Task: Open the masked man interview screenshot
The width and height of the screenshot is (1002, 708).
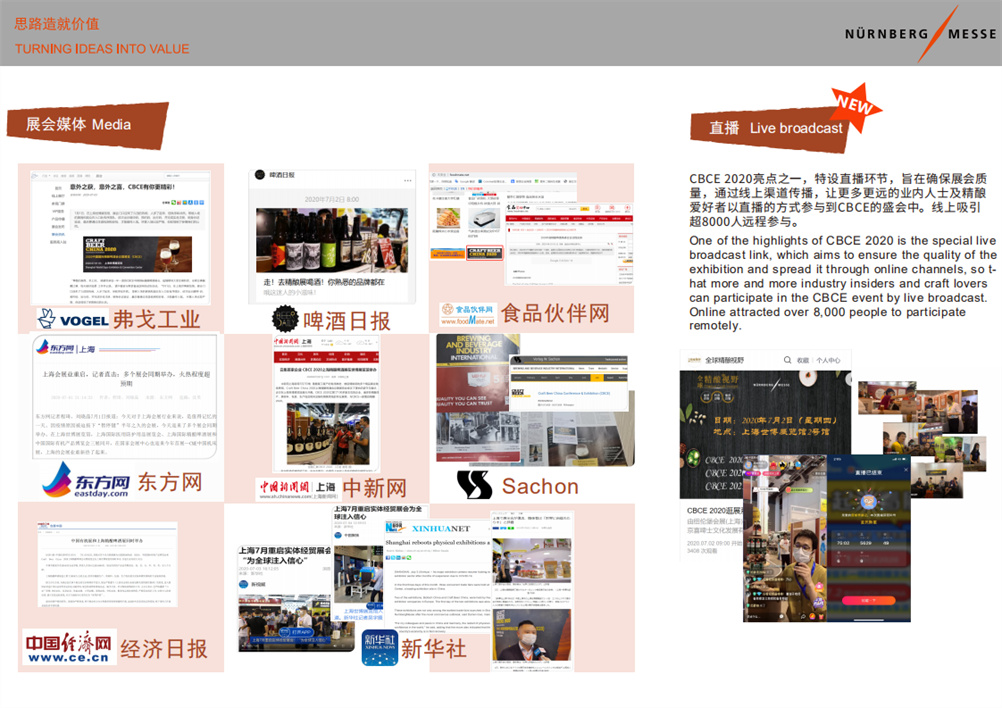Action: 532,591
